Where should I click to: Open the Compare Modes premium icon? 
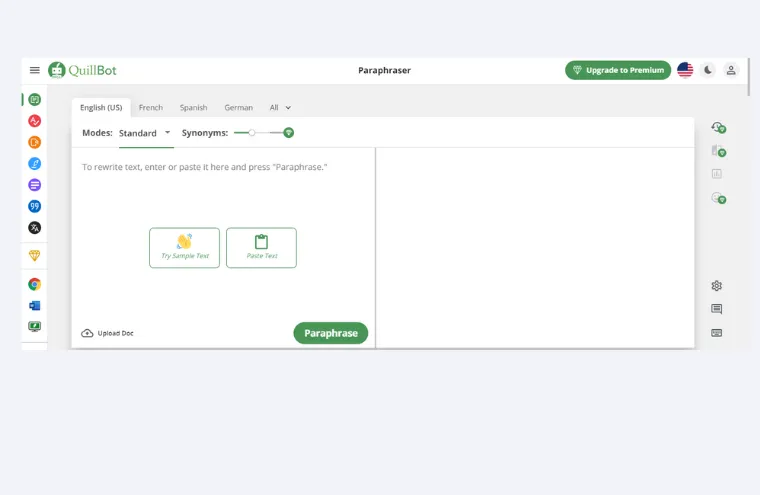click(718, 151)
